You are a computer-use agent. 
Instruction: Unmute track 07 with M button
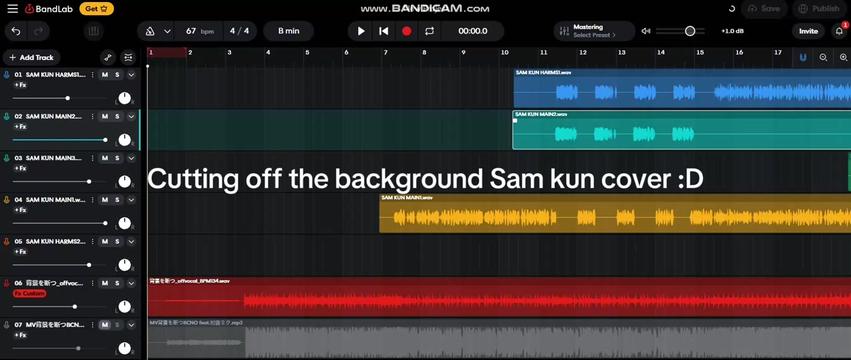[x=104, y=325]
